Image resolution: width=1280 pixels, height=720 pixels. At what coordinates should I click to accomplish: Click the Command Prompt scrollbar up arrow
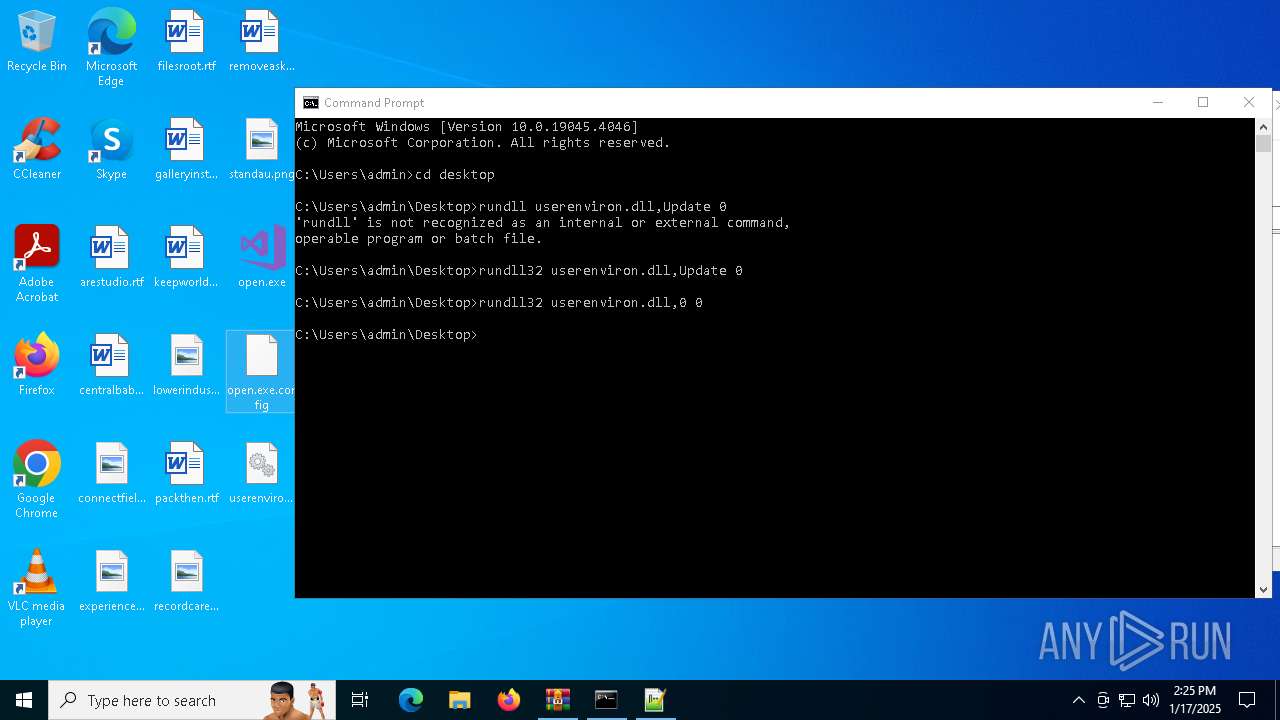pyautogui.click(x=1264, y=126)
